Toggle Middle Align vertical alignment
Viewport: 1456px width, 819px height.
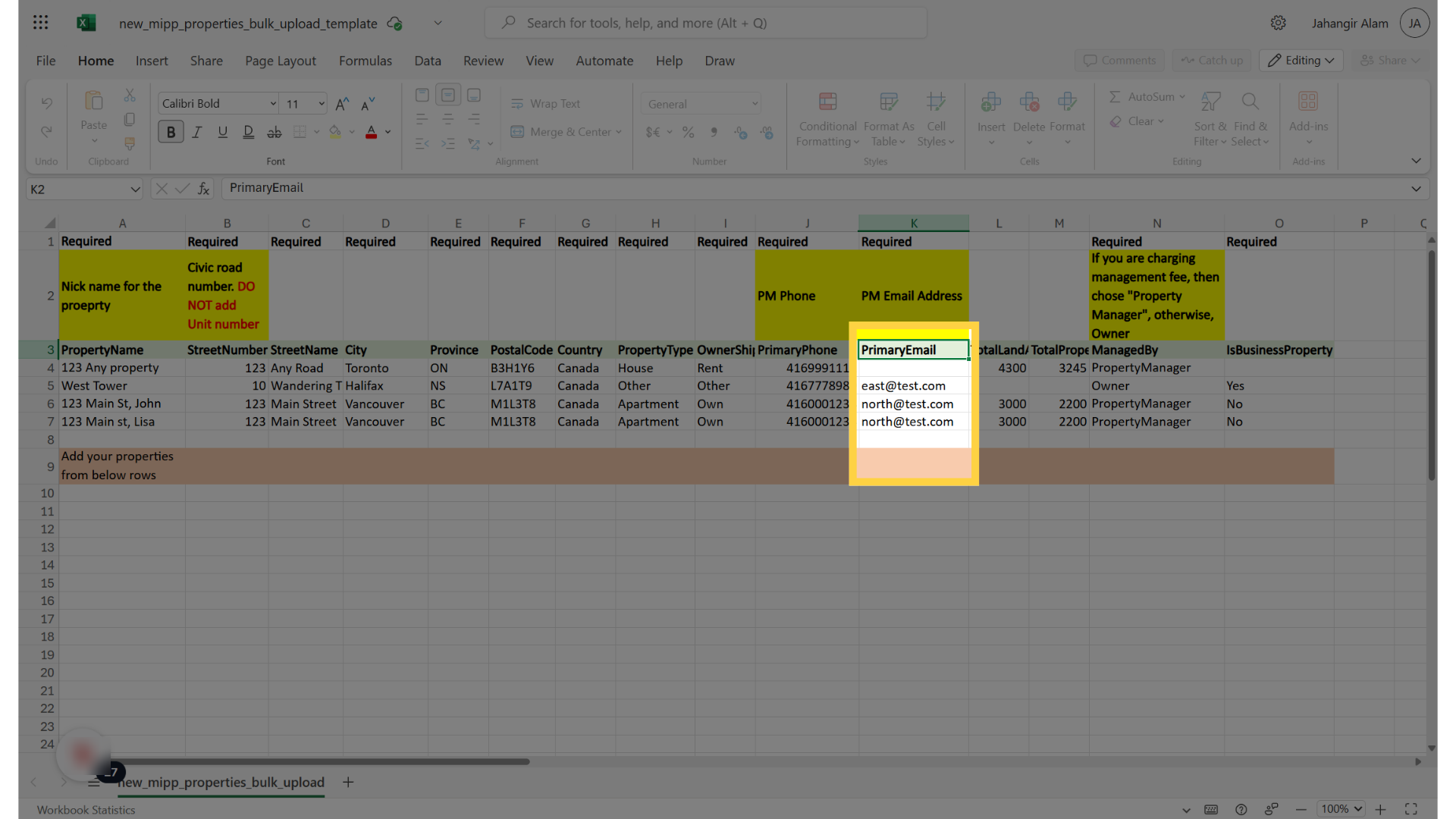[x=448, y=96]
